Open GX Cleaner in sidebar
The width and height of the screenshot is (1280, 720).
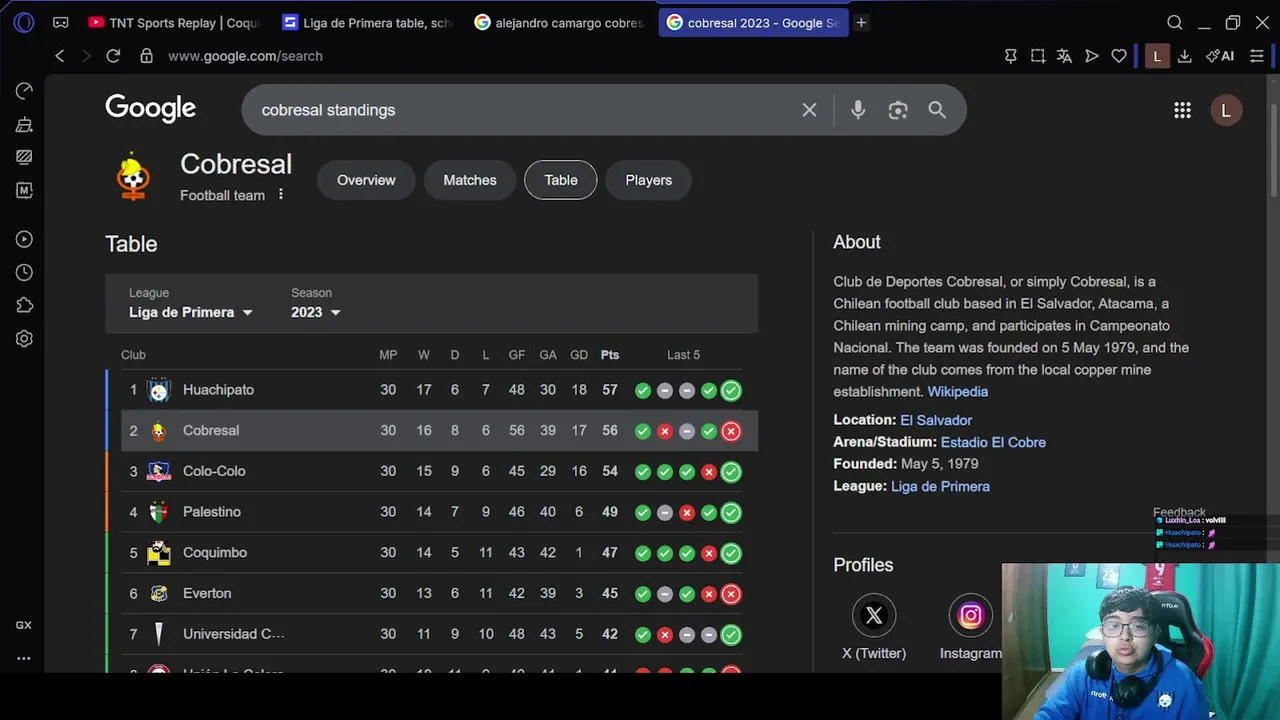(24, 124)
